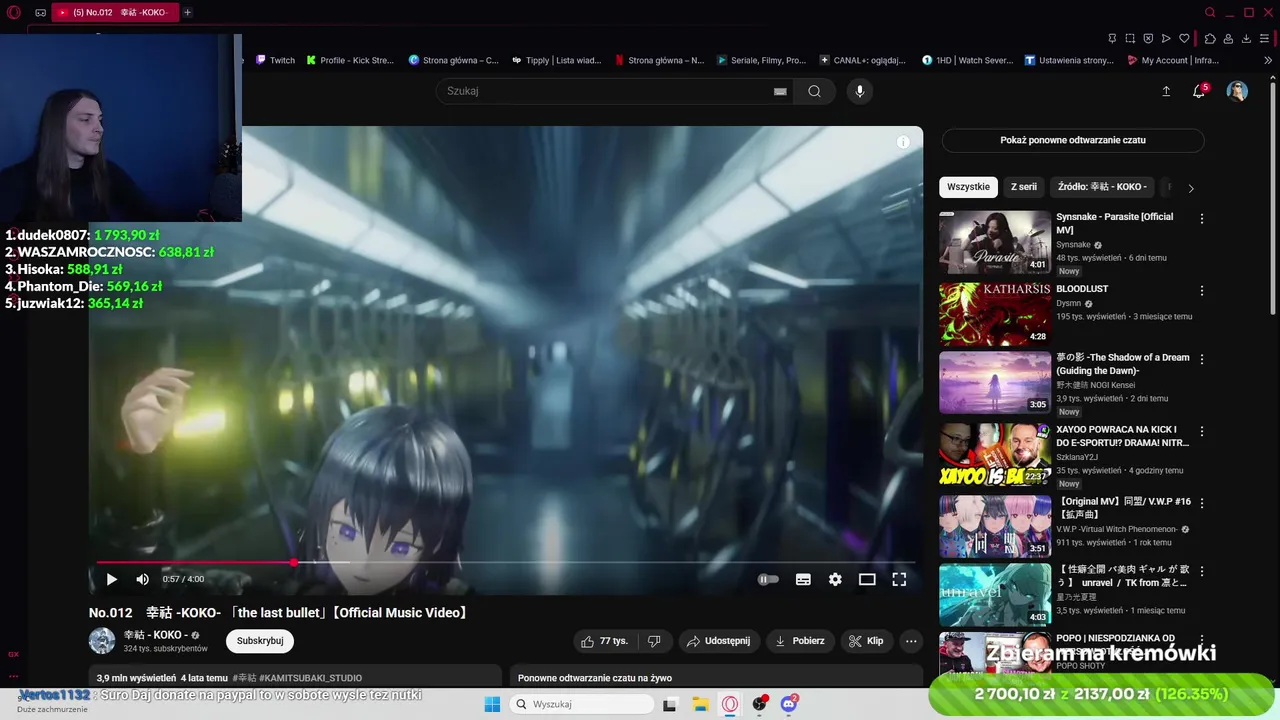Mute the video volume

pyautogui.click(x=143, y=579)
